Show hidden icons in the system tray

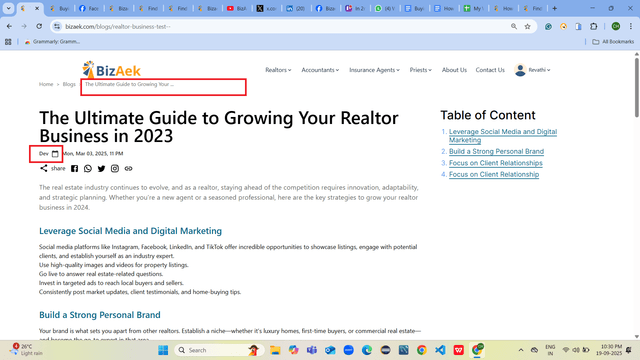[521, 350]
